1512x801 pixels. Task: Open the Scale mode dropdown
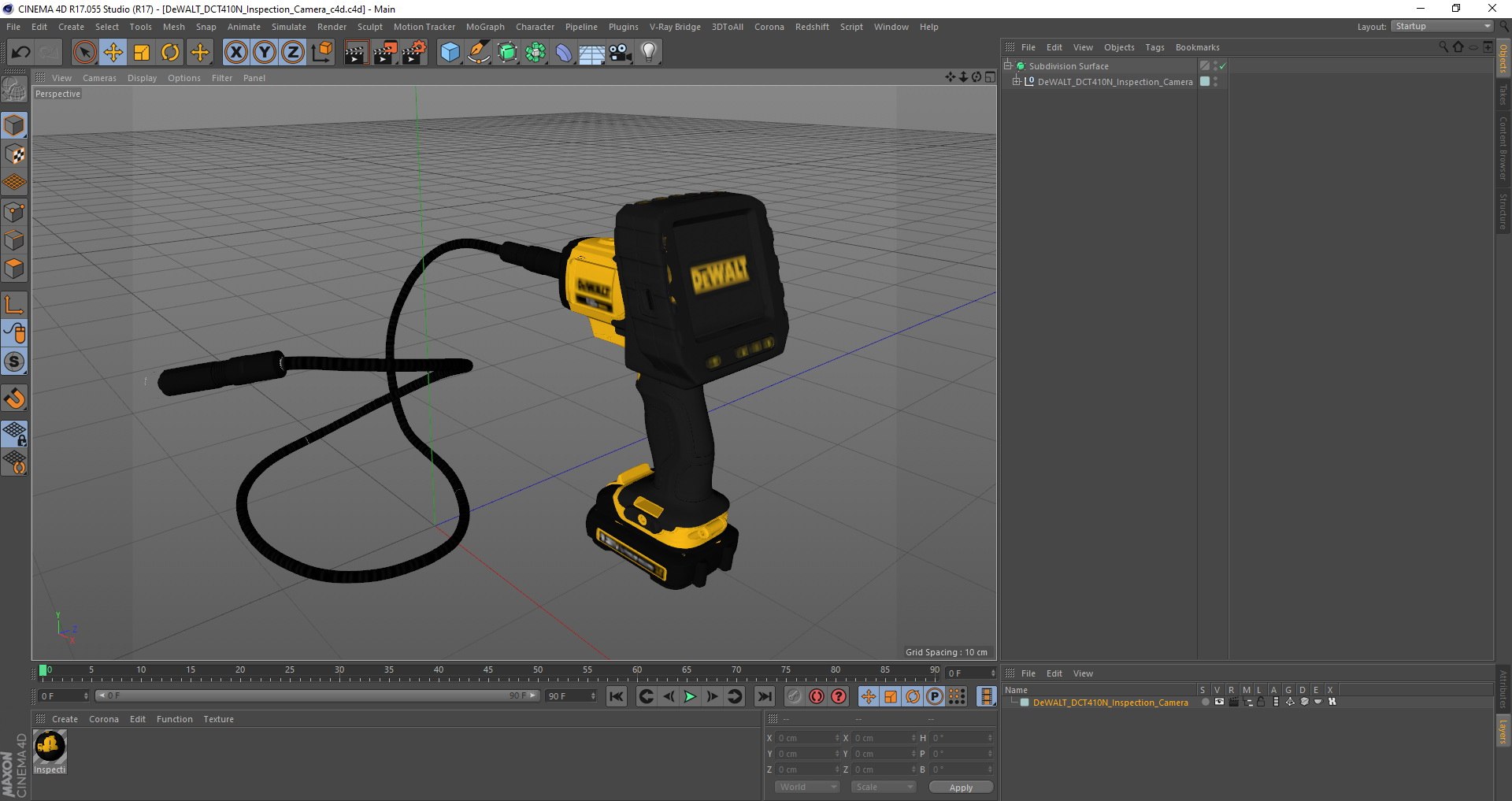884,787
